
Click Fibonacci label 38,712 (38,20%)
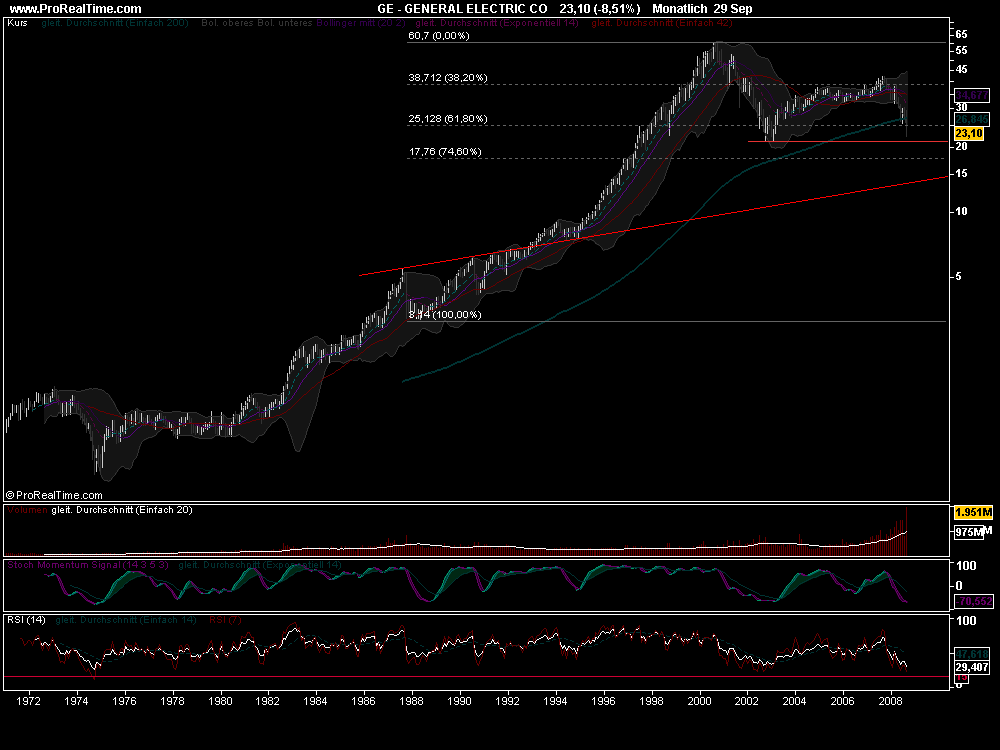pyautogui.click(x=448, y=77)
